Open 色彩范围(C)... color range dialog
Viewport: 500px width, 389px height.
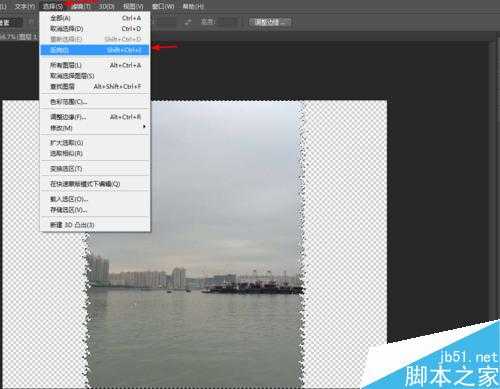pyautogui.click(x=95, y=102)
